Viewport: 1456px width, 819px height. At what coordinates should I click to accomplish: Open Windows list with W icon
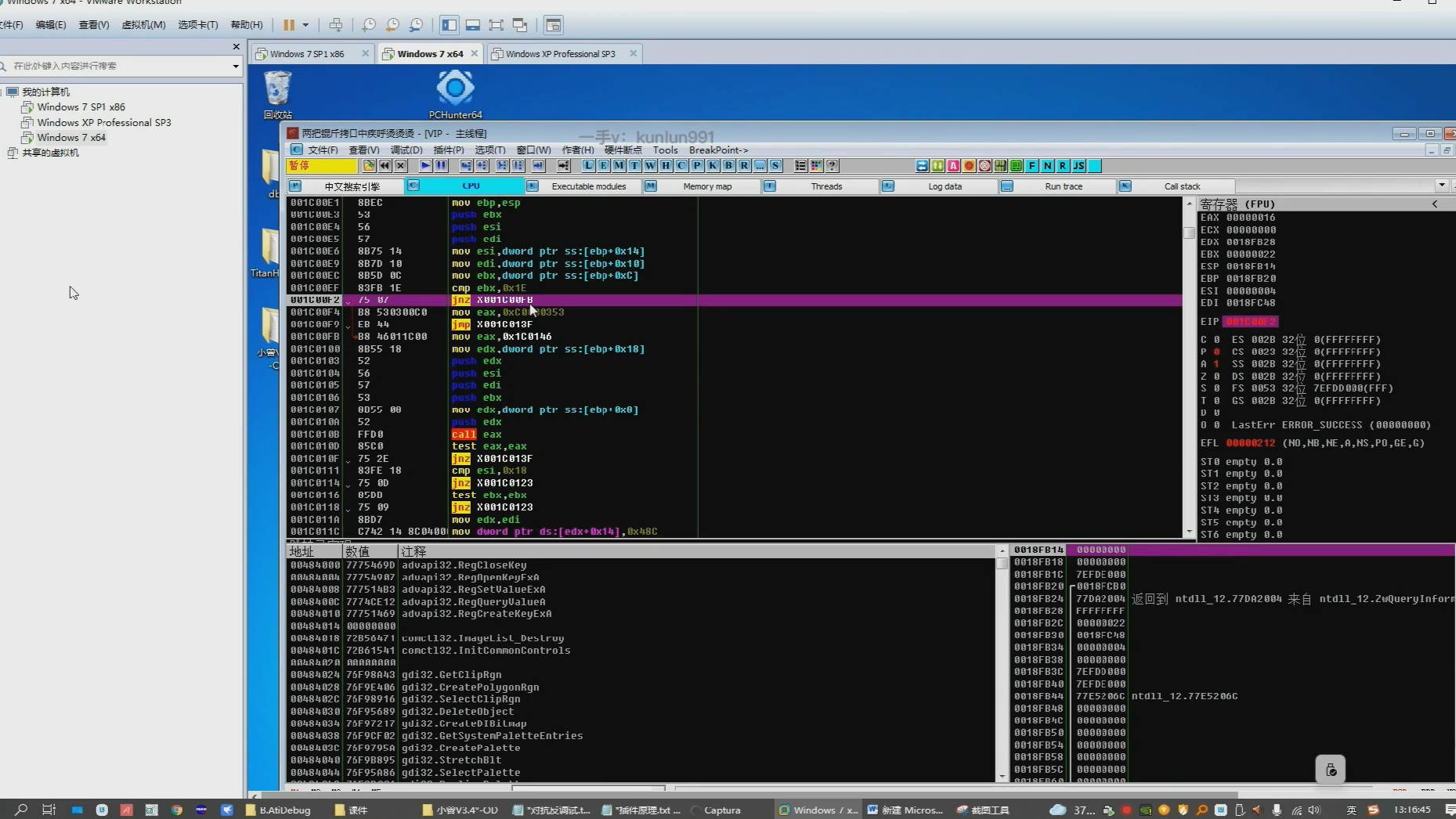pyautogui.click(x=651, y=166)
